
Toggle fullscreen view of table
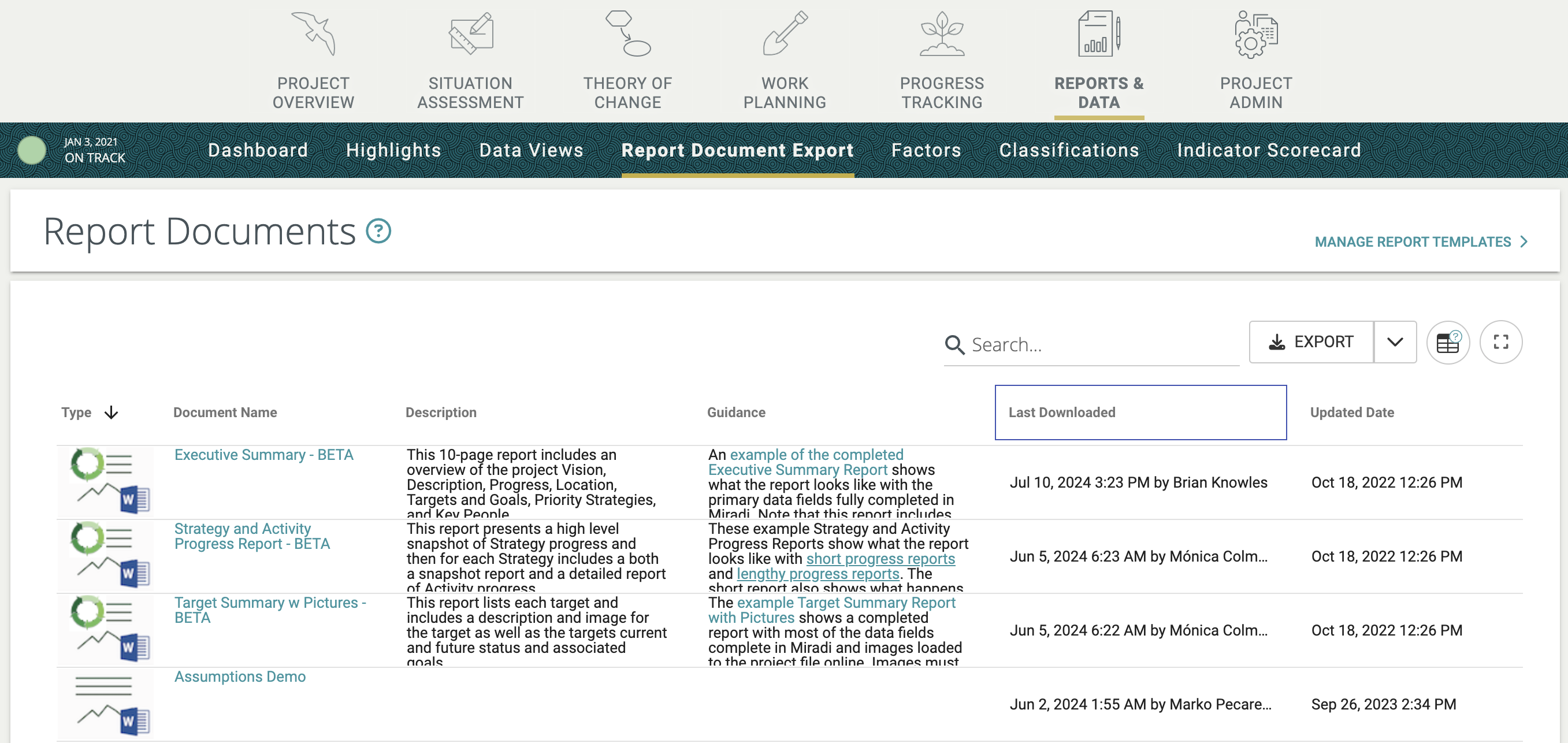click(x=1500, y=343)
